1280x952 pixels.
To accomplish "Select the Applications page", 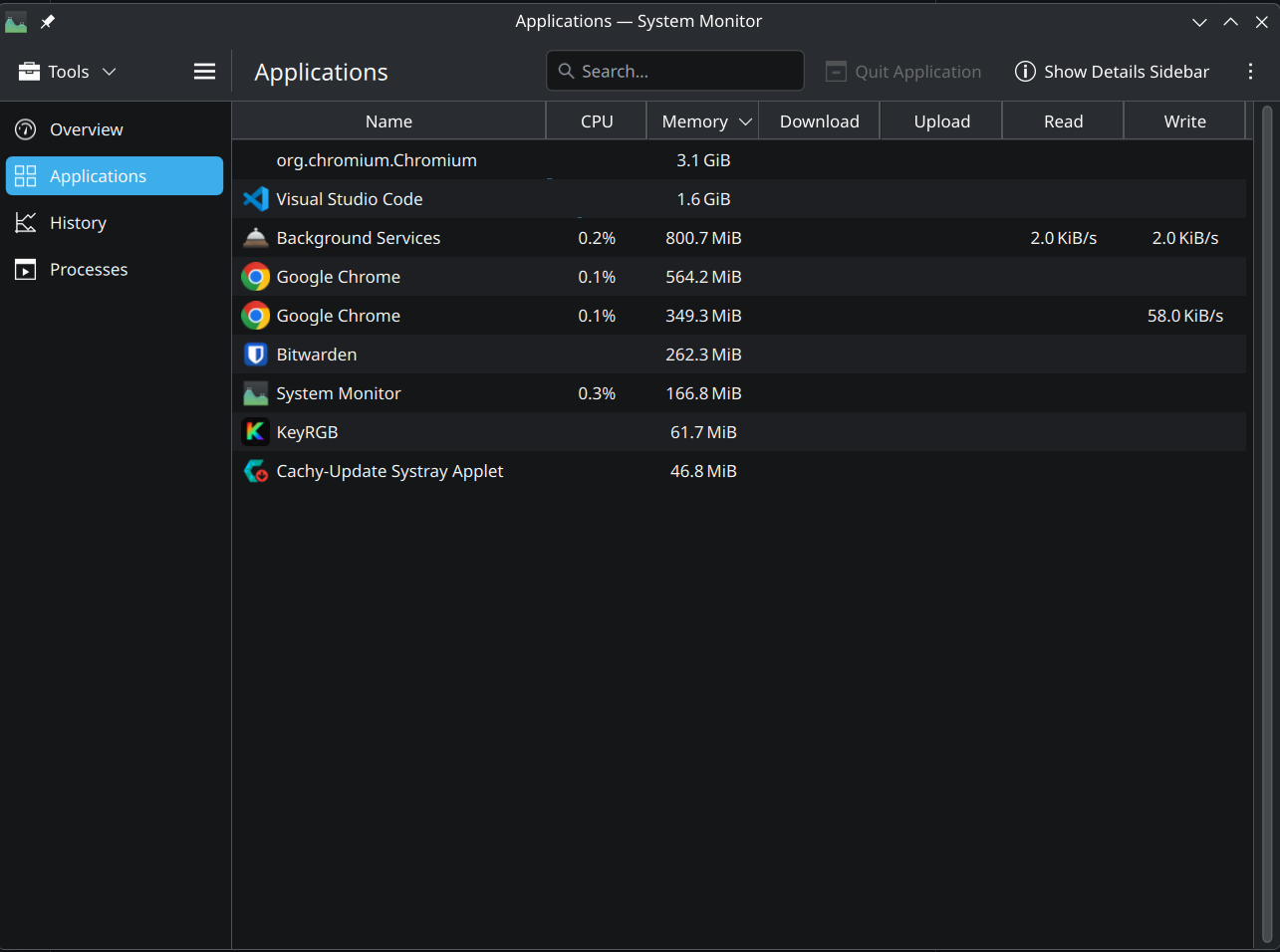I will coord(115,176).
